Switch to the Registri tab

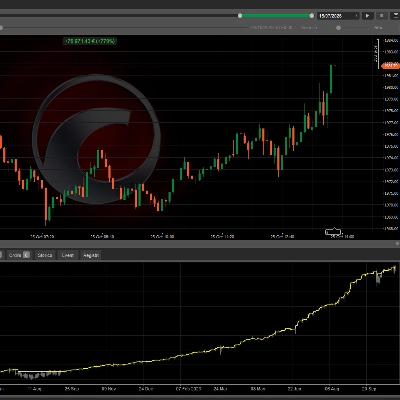tap(91, 255)
